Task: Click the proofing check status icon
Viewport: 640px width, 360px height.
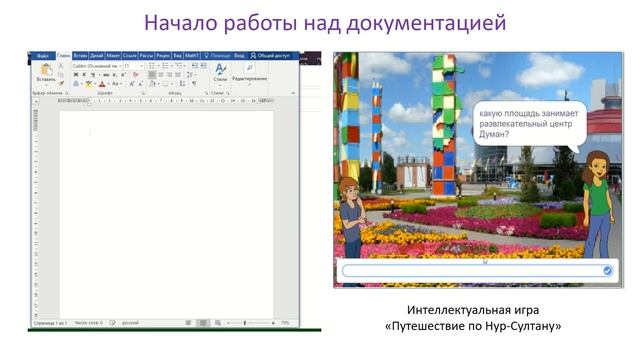Action: [x=113, y=323]
